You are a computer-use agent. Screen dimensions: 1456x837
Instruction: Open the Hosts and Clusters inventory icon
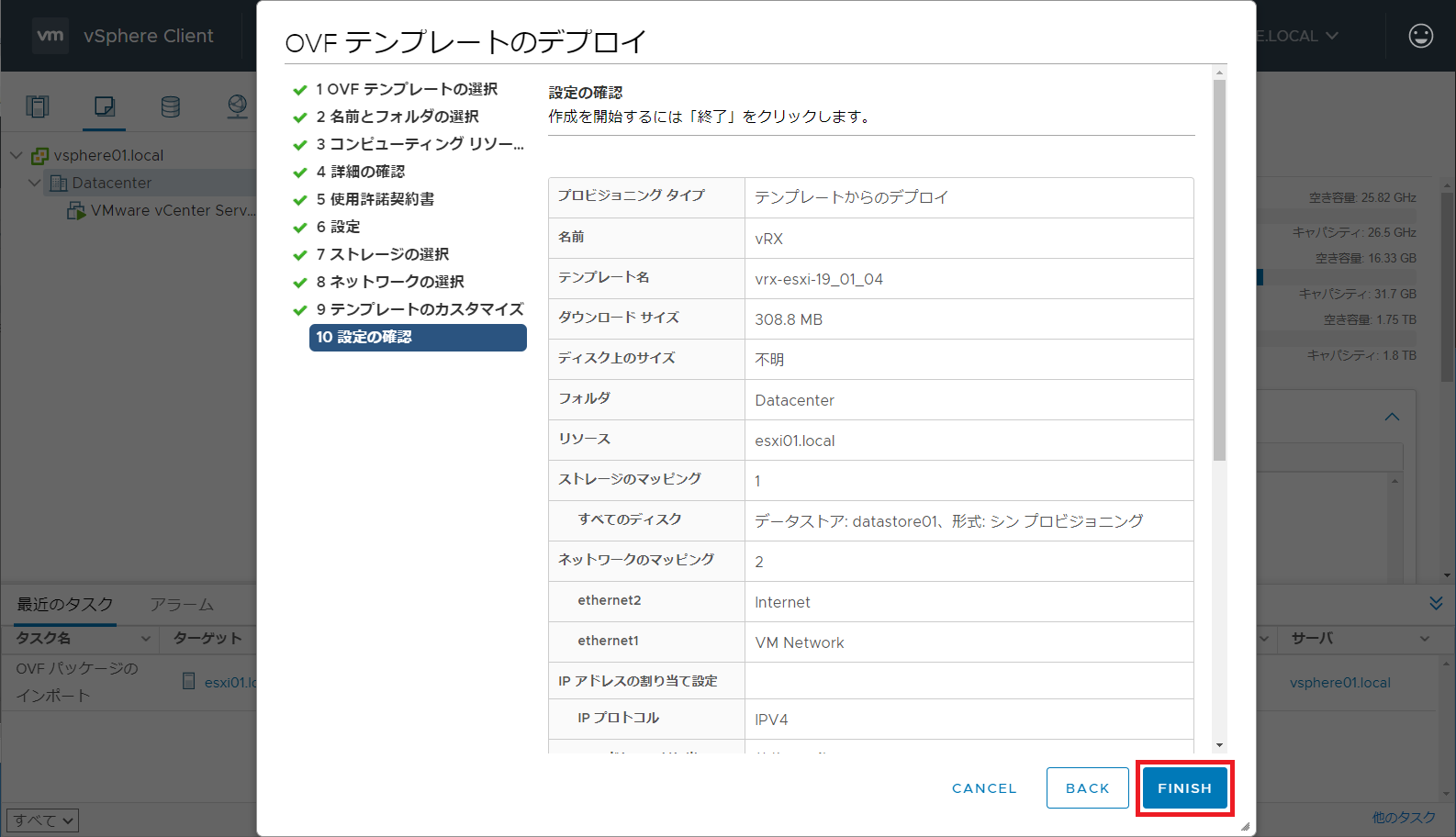[x=38, y=106]
